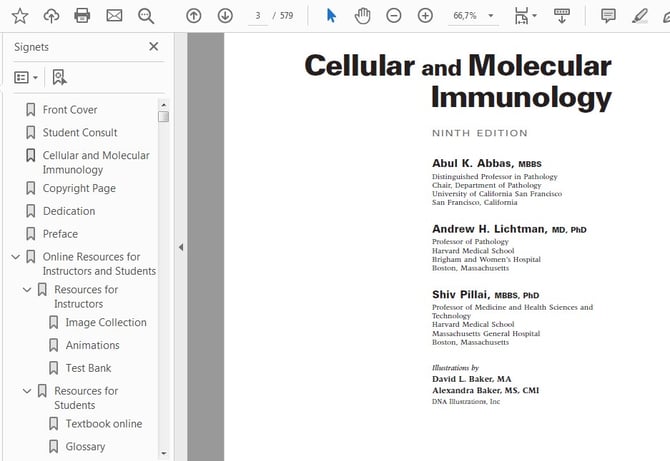
Task: Open bookmarks options list menu
Action: (x=26, y=77)
